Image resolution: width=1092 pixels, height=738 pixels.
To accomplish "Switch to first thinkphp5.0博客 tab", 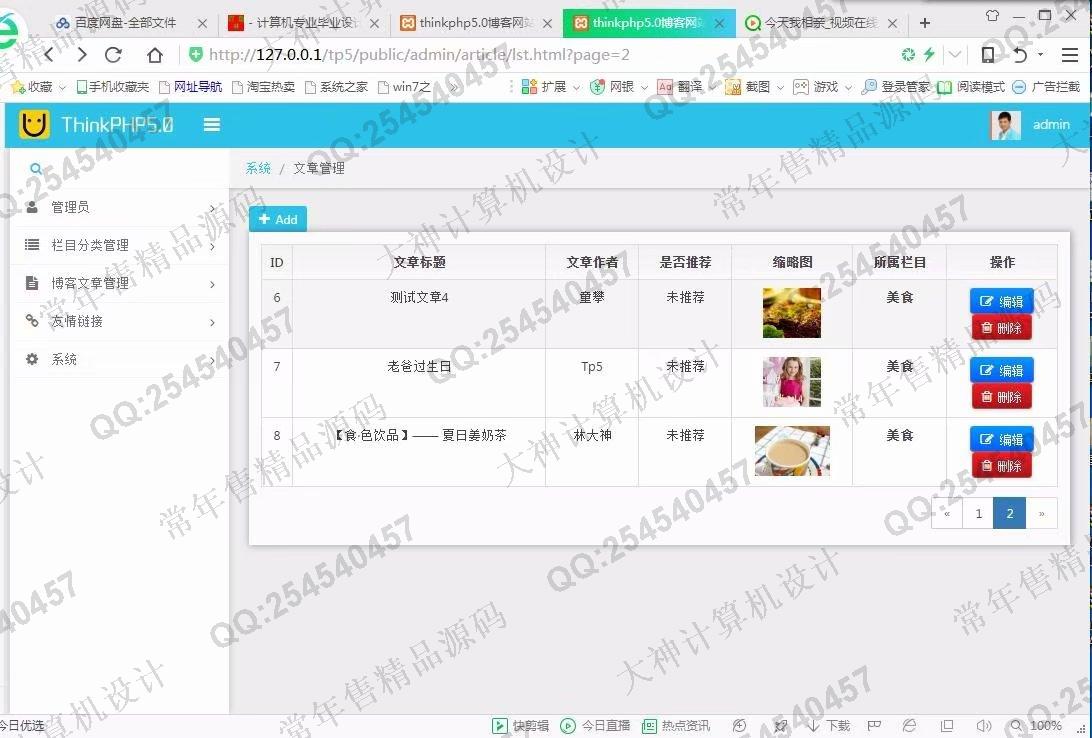I will (x=474, y=23).
